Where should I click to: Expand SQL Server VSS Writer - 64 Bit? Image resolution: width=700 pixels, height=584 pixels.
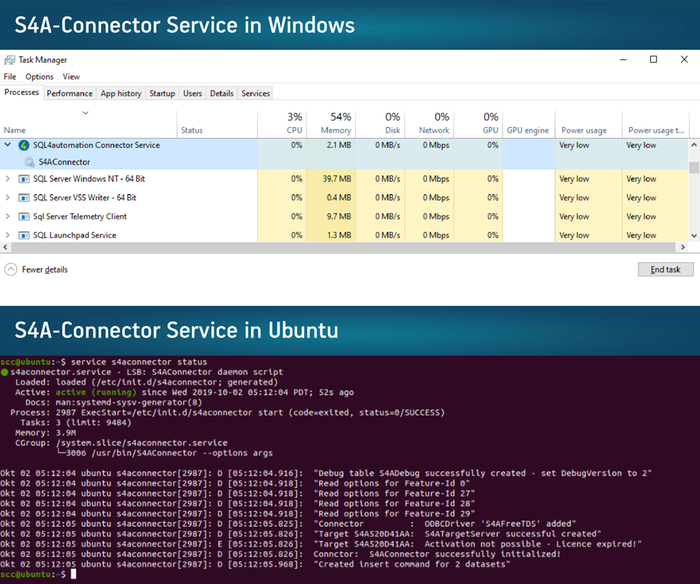pyautogui.click(x=8, y=197)
